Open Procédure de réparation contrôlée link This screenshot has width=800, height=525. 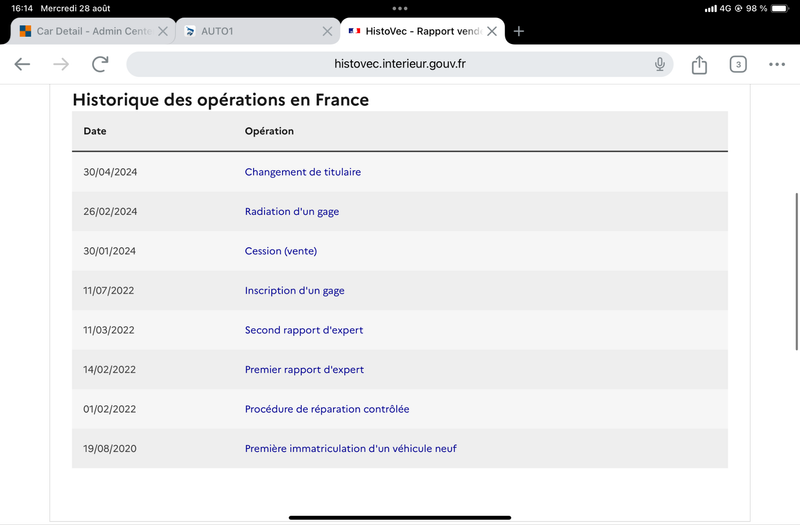point(327,409)
